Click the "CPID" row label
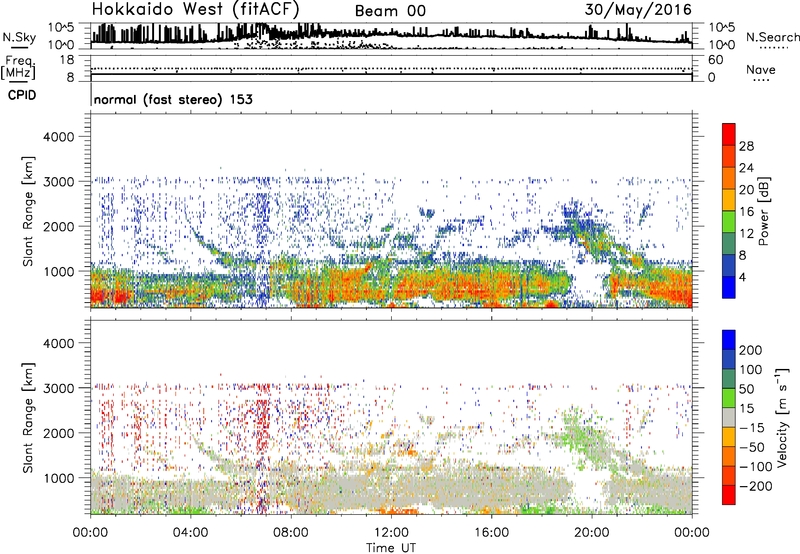 click(22, 95)
